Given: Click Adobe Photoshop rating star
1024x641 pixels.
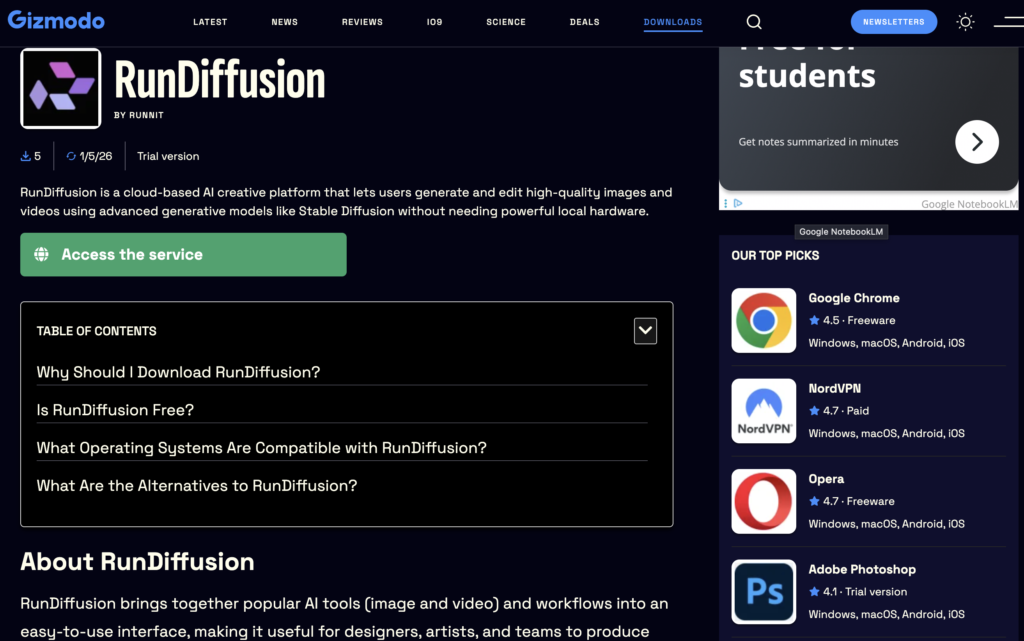Looking at the screenshot, I should [x=814, y=591].
